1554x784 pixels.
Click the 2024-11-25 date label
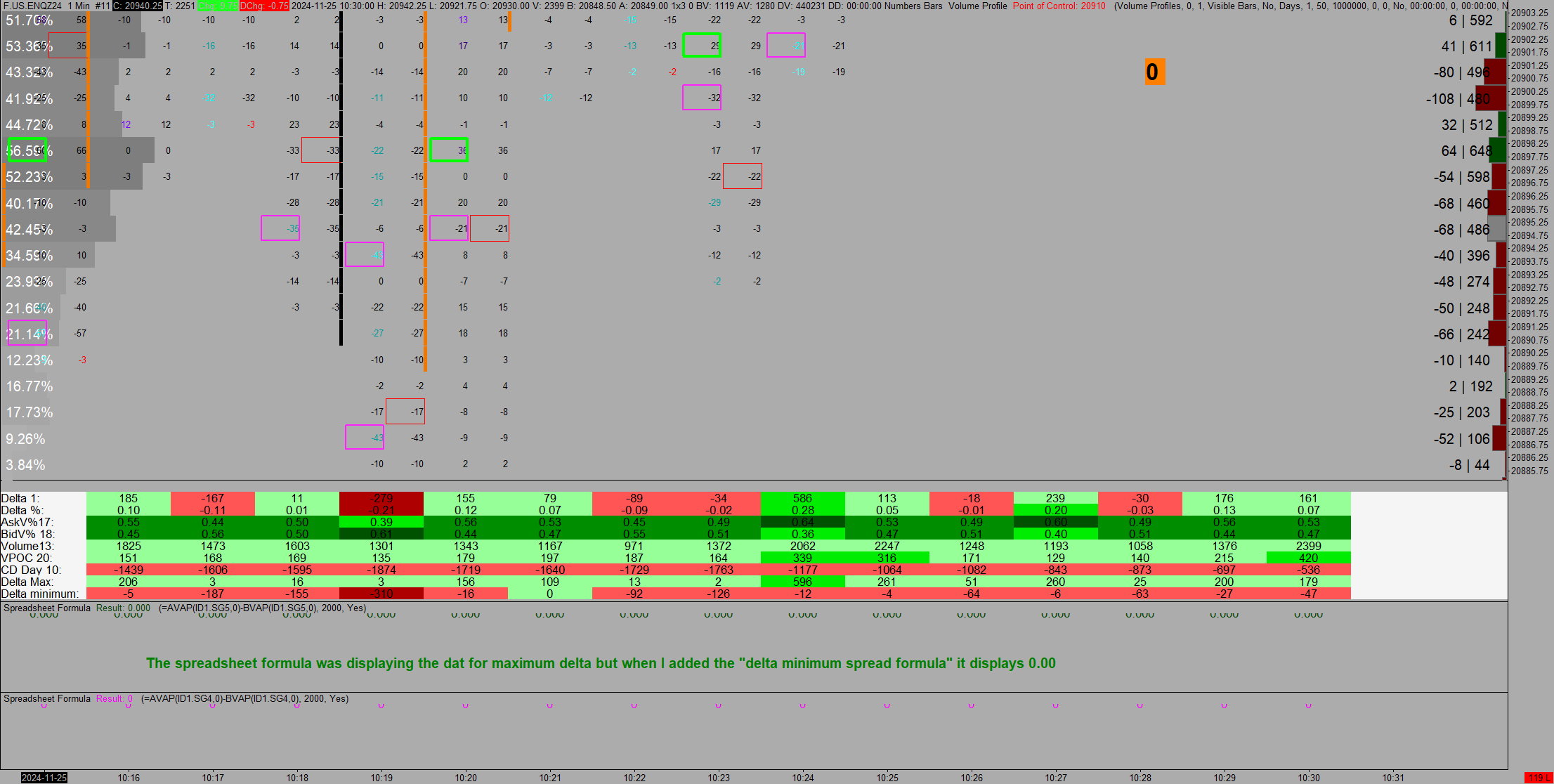tap(44, 778)
